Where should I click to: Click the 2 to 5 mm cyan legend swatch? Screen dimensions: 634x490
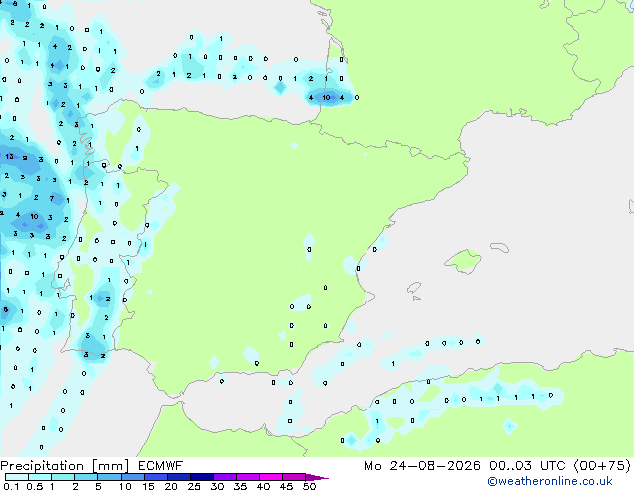pos(87,477)
